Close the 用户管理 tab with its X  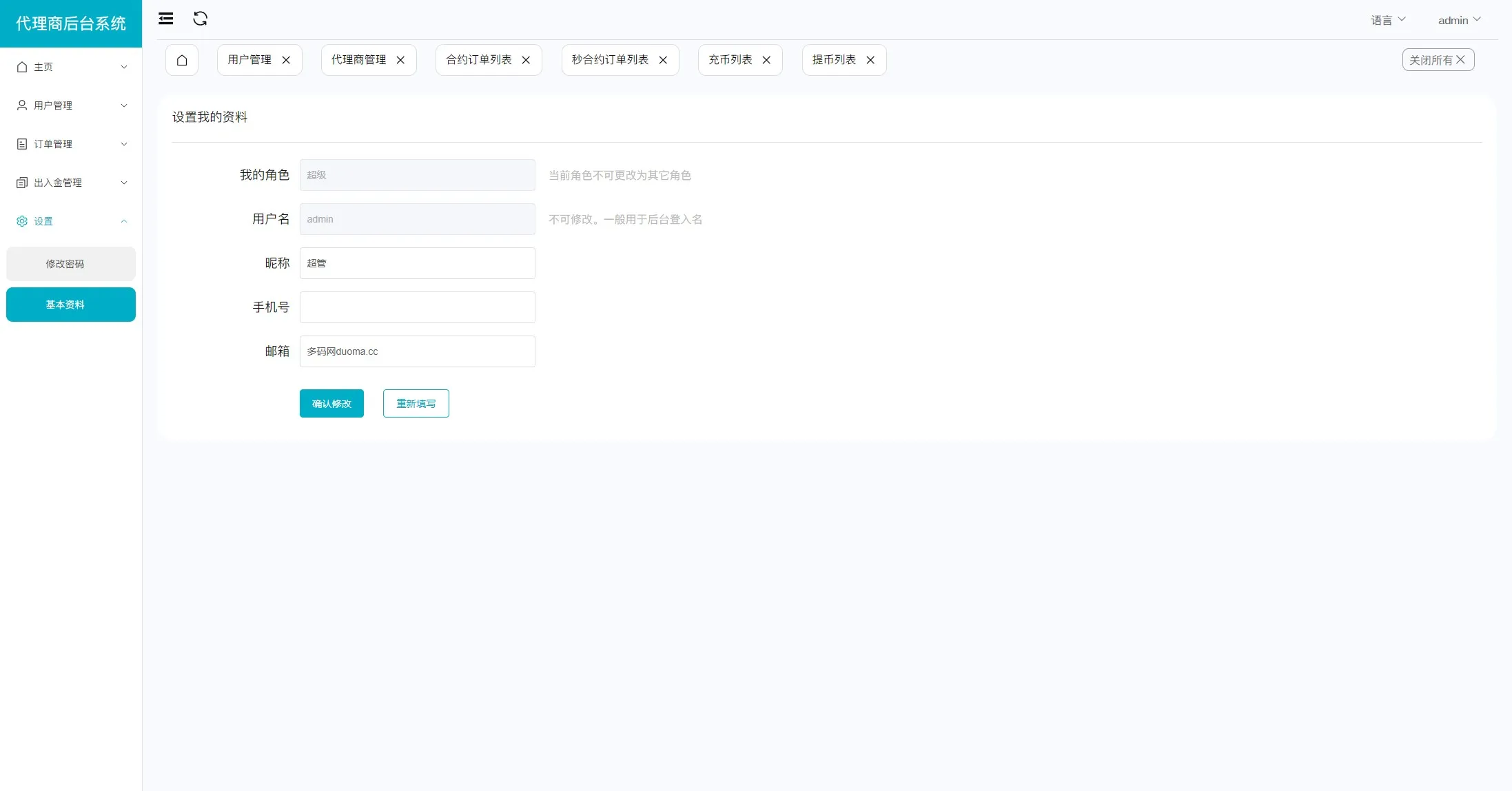coord(286,60)
